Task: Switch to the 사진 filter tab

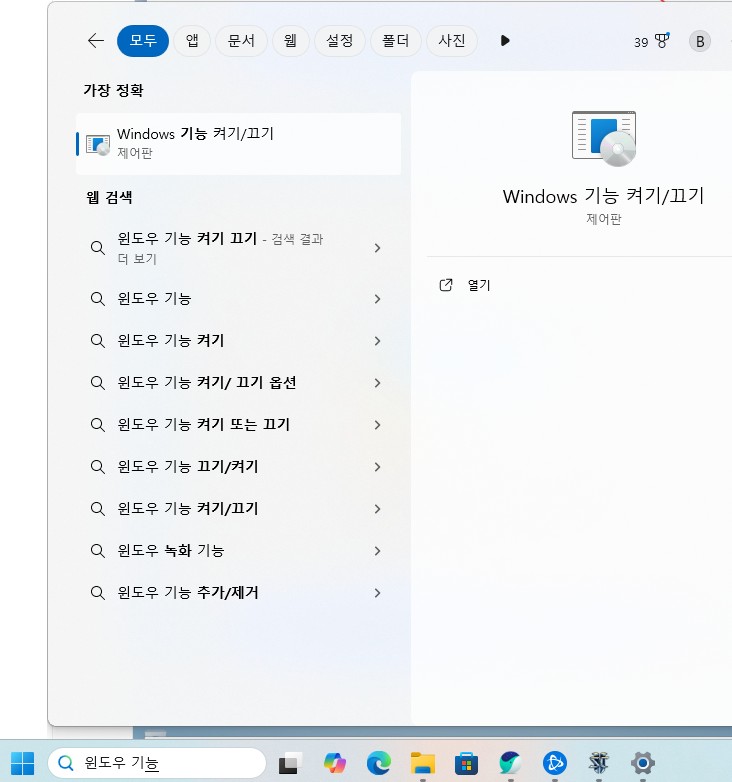Action: pos(452,41)
